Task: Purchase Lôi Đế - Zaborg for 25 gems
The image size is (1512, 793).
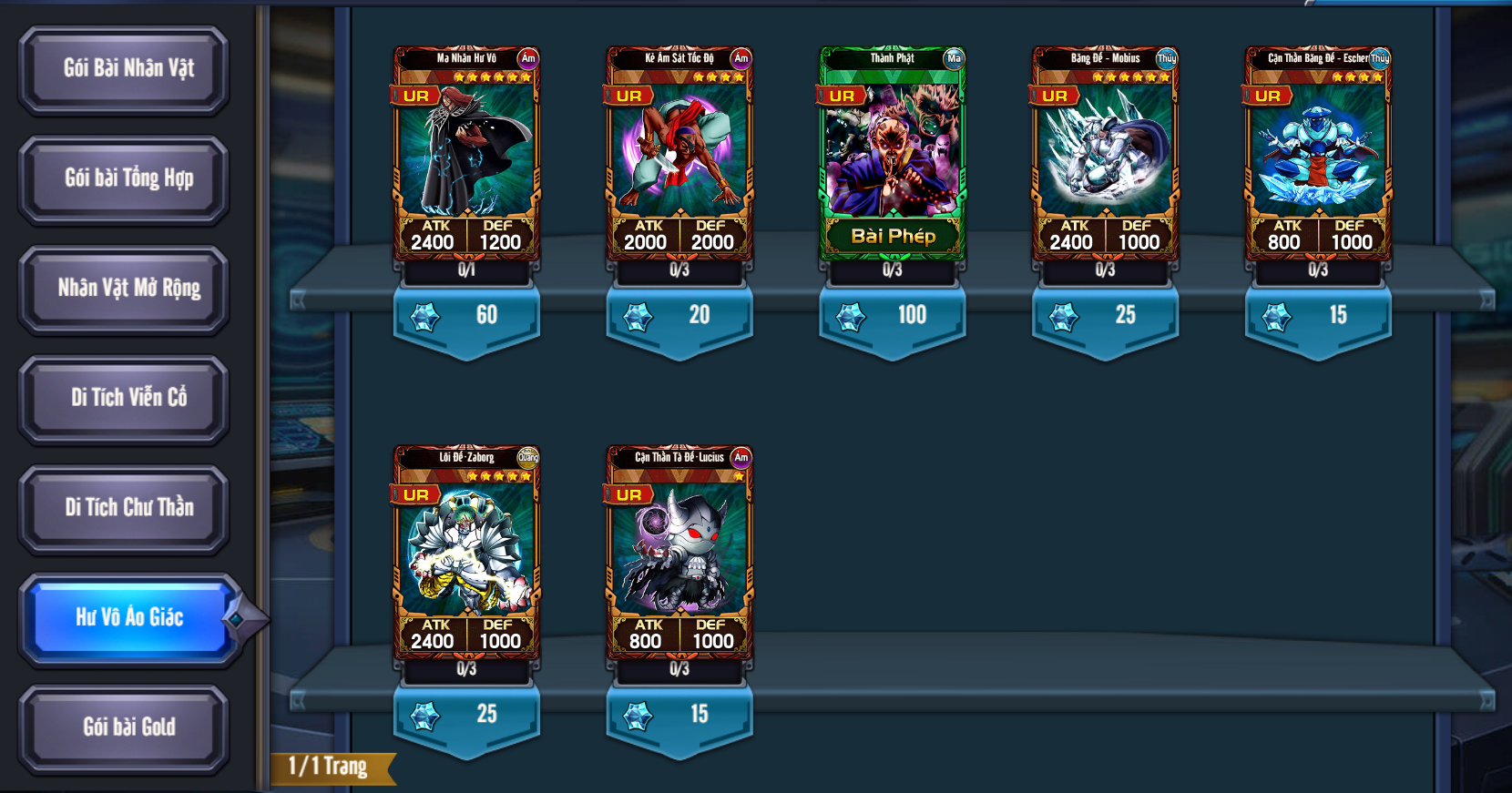Action: (x=466, y=721)
